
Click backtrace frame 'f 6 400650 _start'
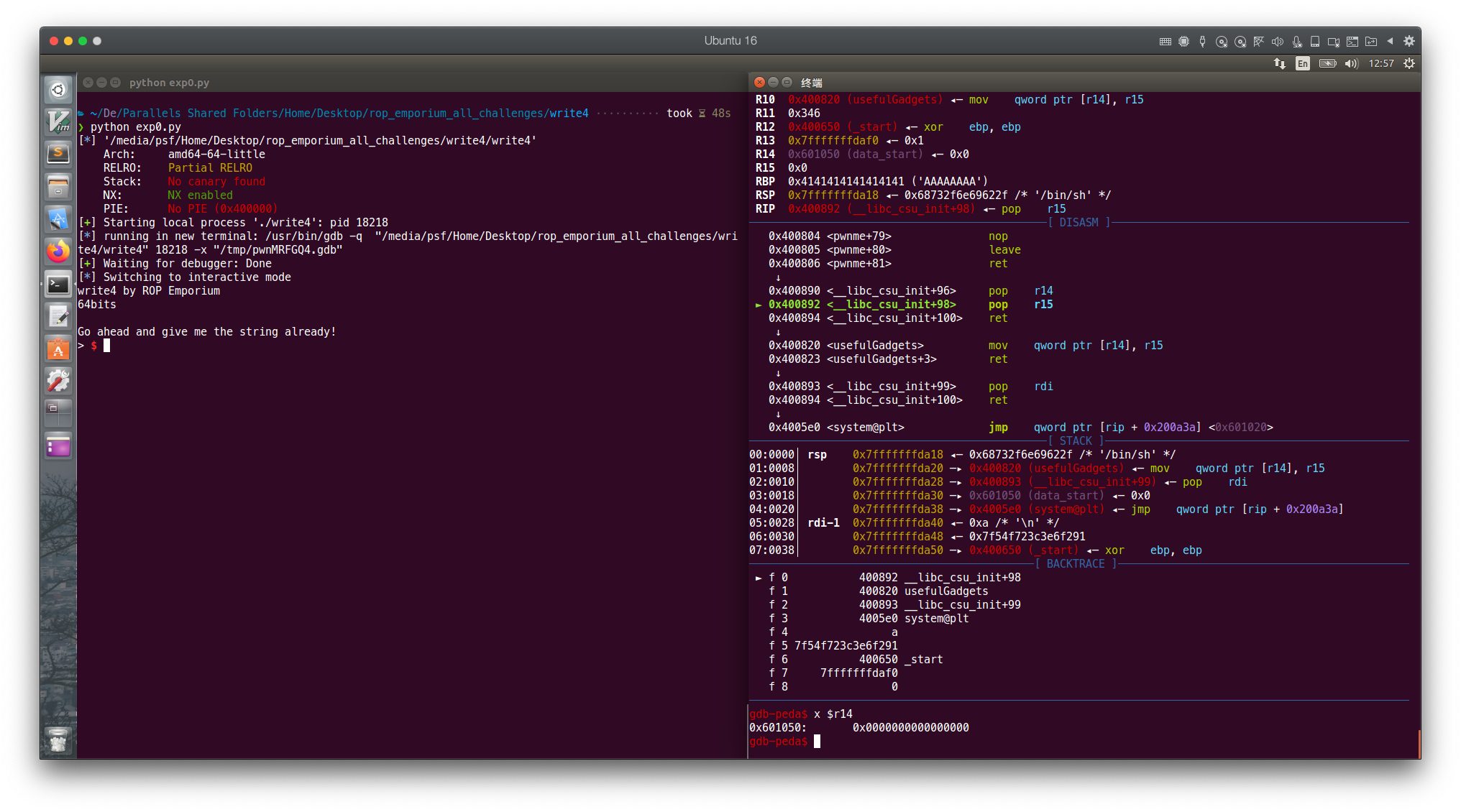[856, 660]
